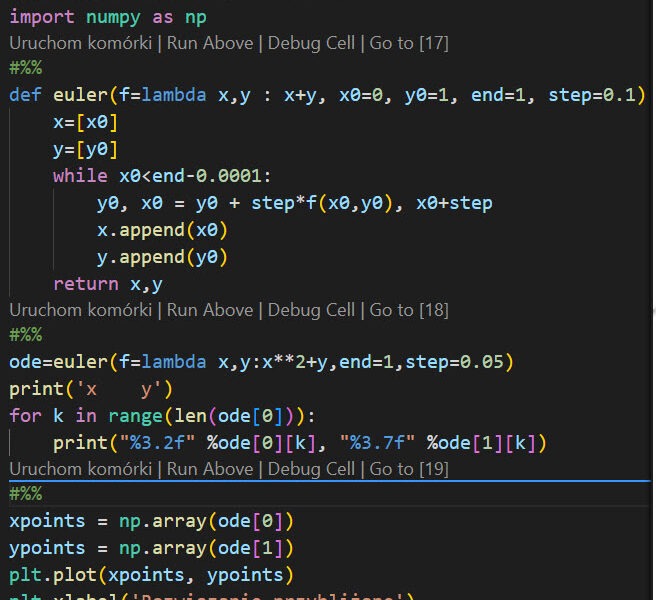Screen dimensions: 656x600
Task: Click 'Uruchom komórki' above the ode=euler cell
Action: (77, 310)
